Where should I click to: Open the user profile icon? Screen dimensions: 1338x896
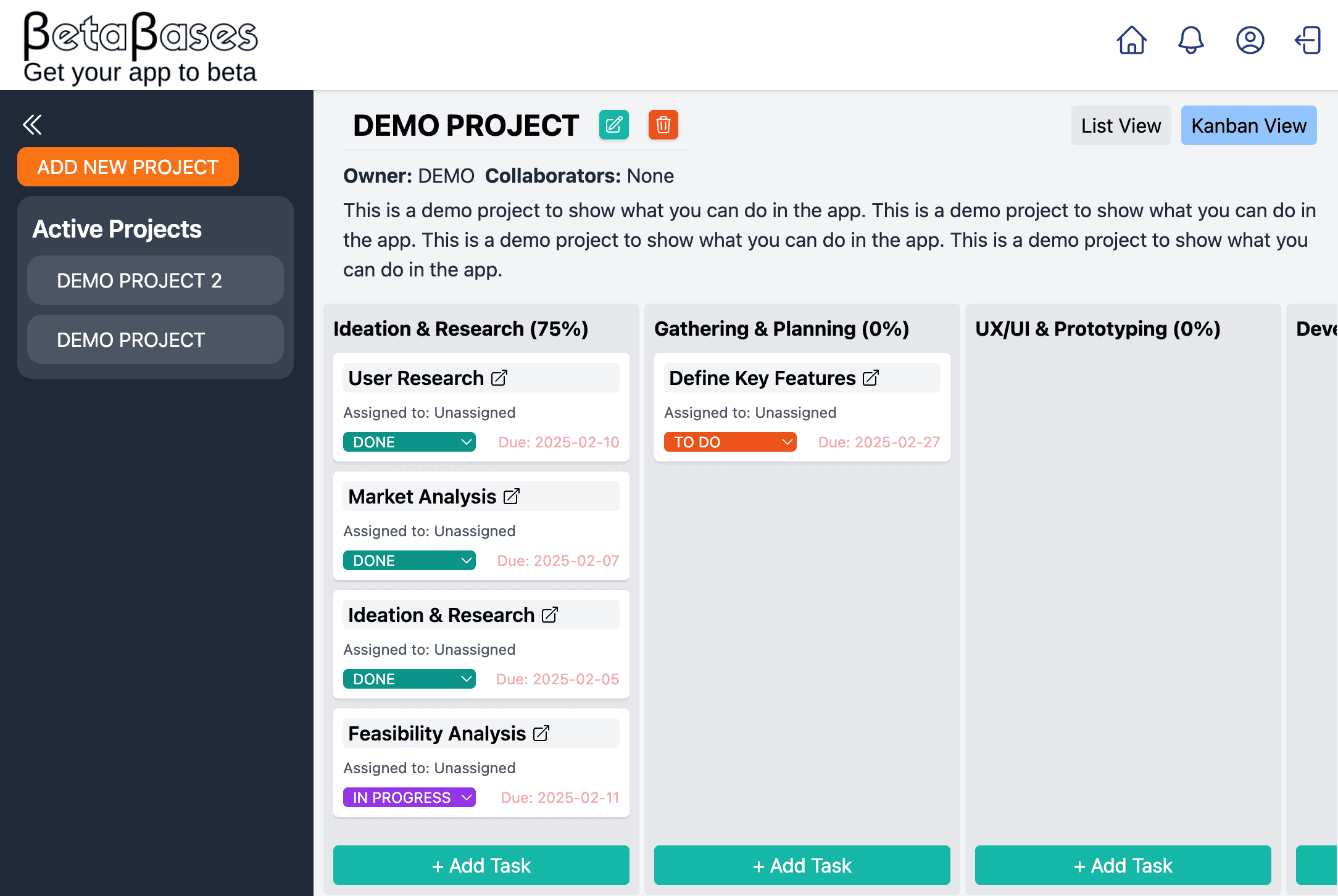coord(1250,41)
